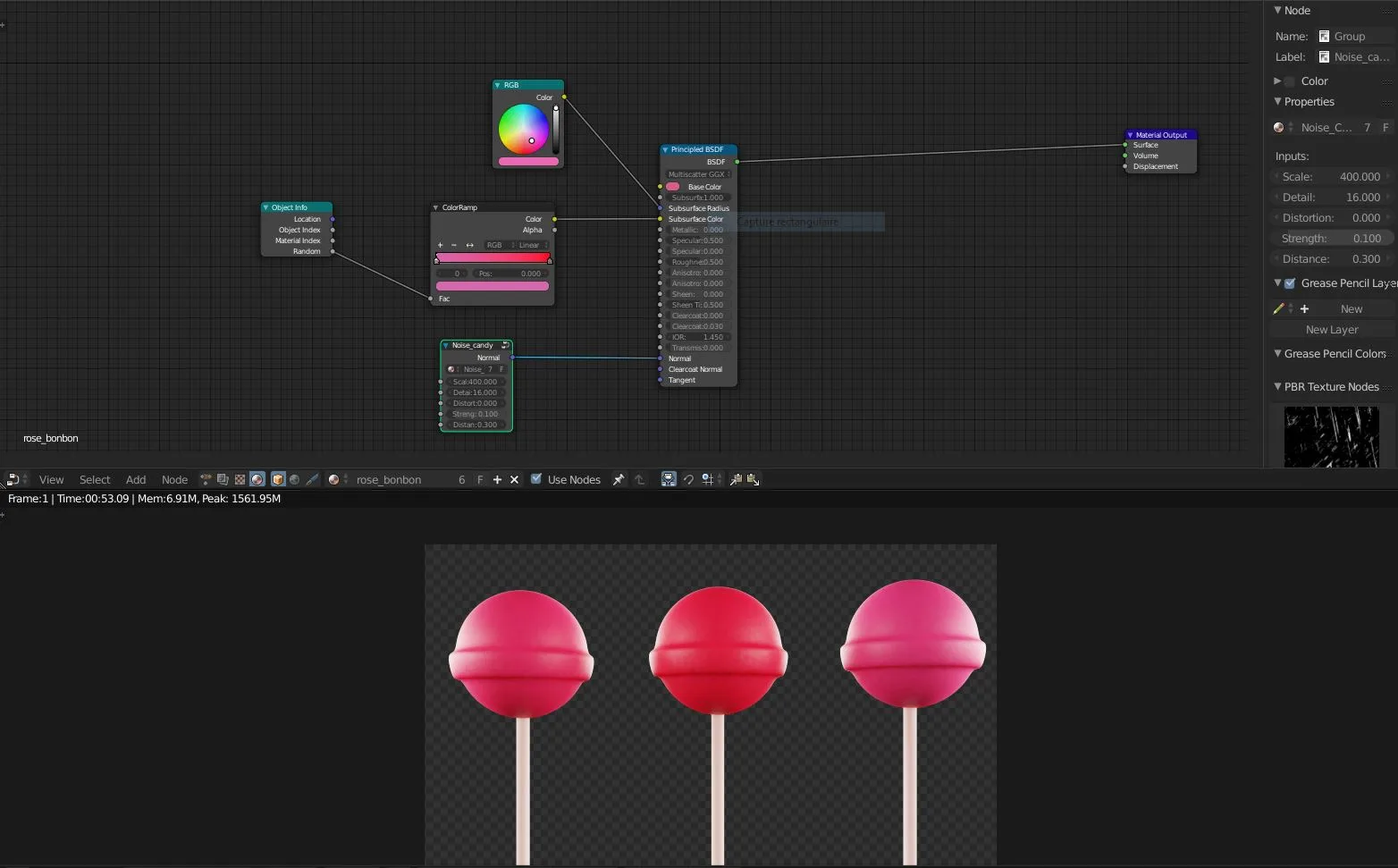The image size is (1398, 868).
Task: Add new material with plus icon
Action: [x=497, y=480]
